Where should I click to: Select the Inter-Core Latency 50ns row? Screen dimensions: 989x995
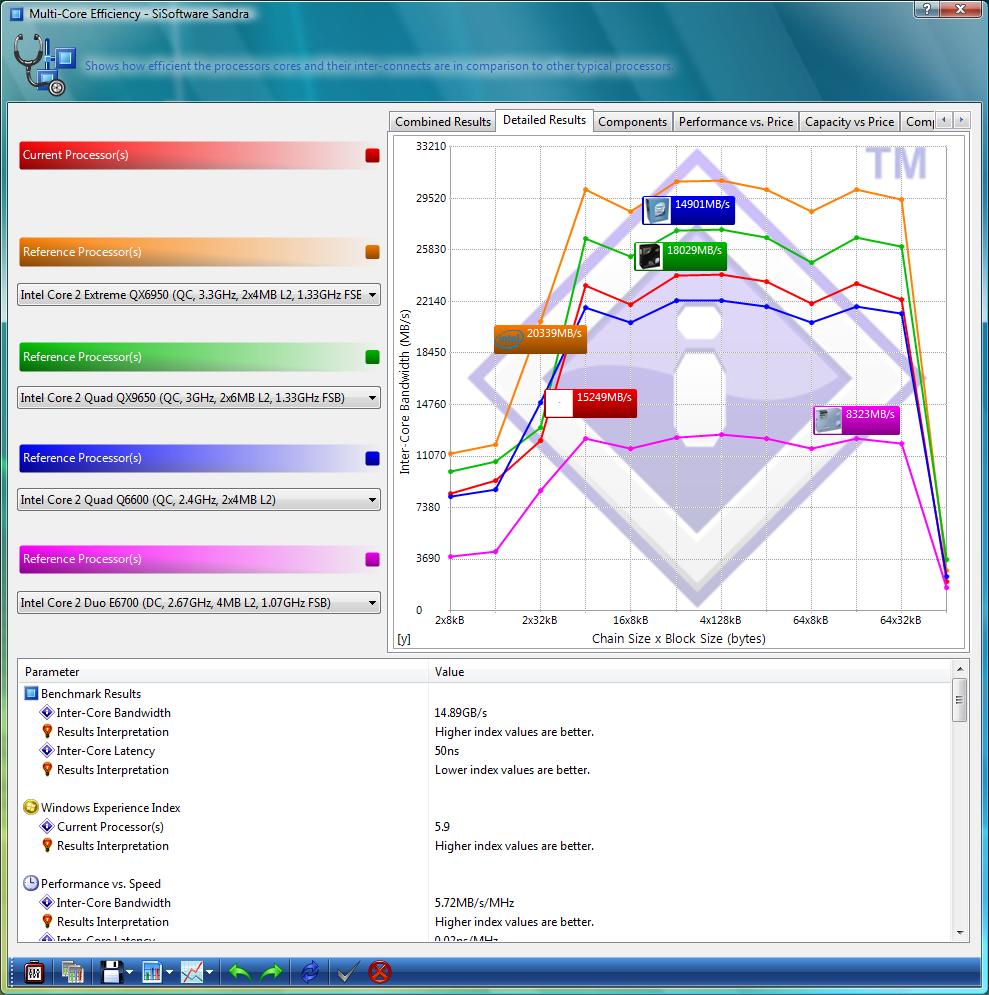486,751
